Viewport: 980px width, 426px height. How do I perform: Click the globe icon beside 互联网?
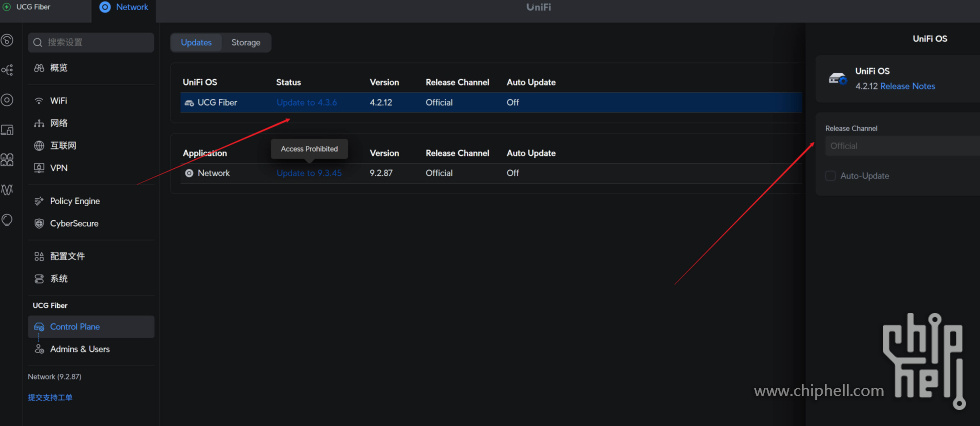(39, 146)
